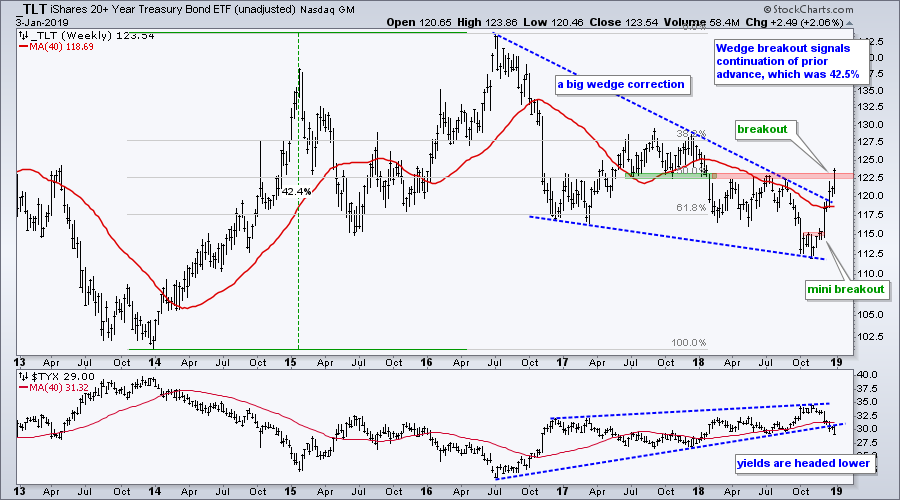Click the red line marker beside MA(40) 118.69

[22, 46]
